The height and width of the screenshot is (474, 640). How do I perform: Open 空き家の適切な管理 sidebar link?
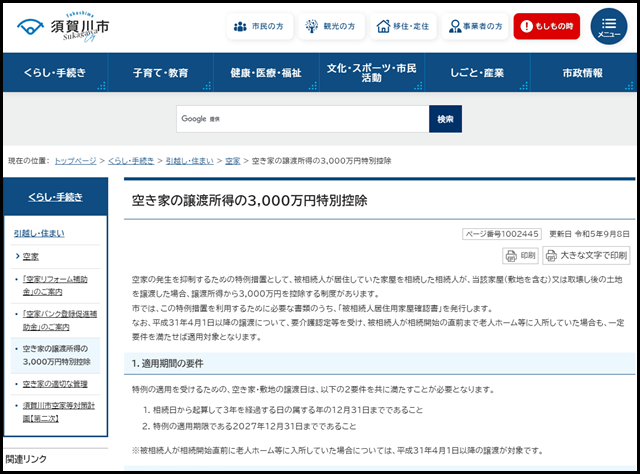pos(55,384)
